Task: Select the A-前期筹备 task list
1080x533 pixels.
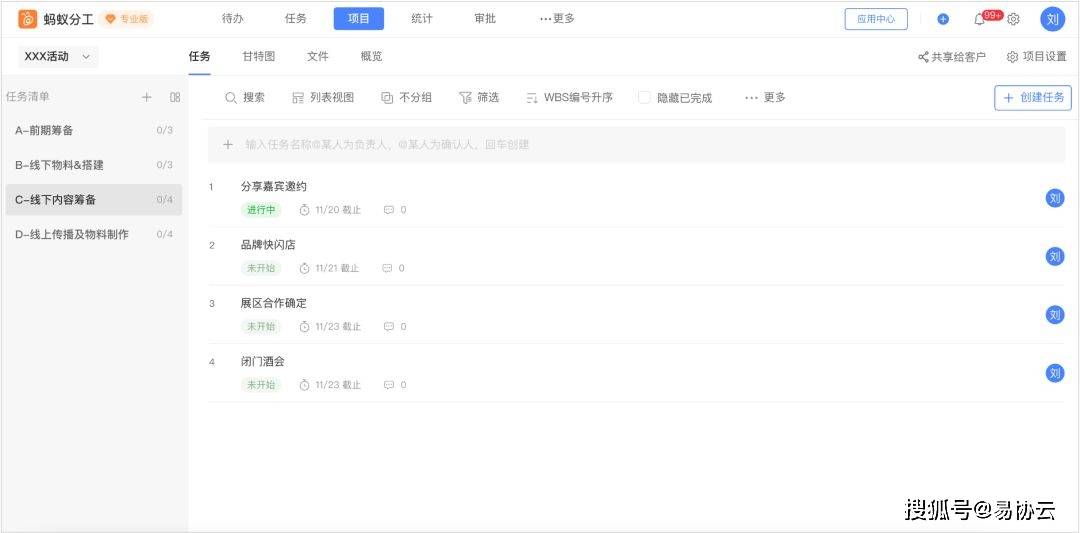Action: [x=94, y=130]
